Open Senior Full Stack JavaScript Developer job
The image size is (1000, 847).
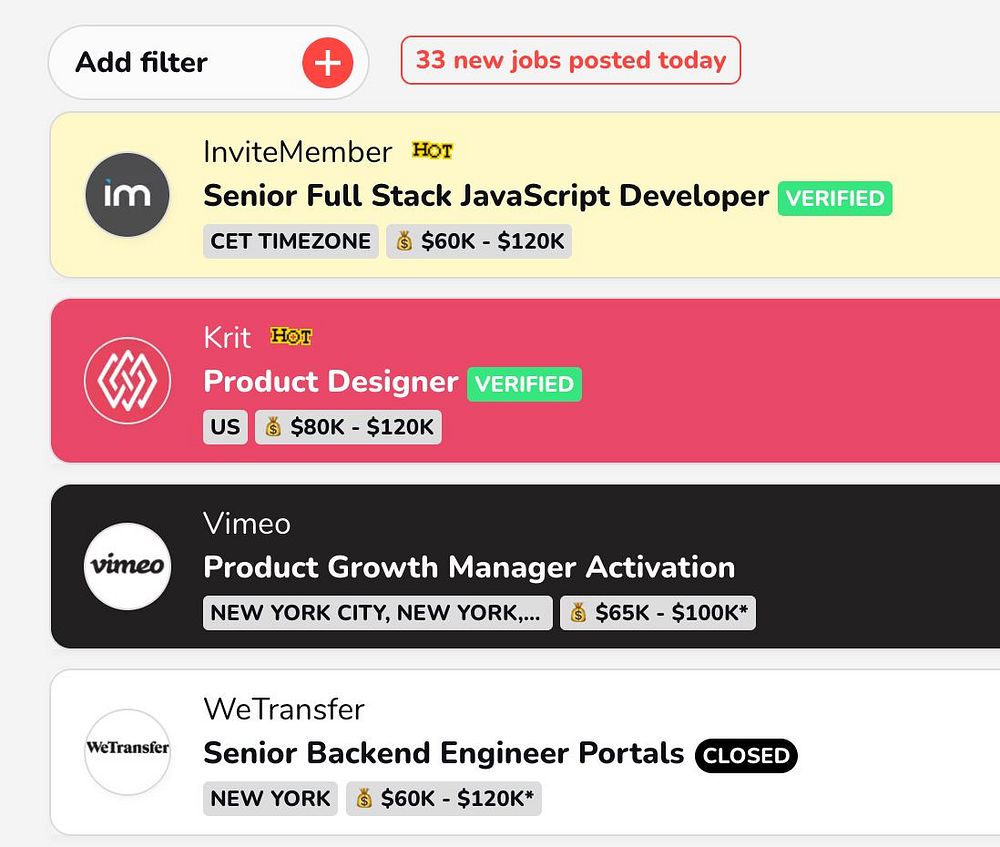[486, 196]
